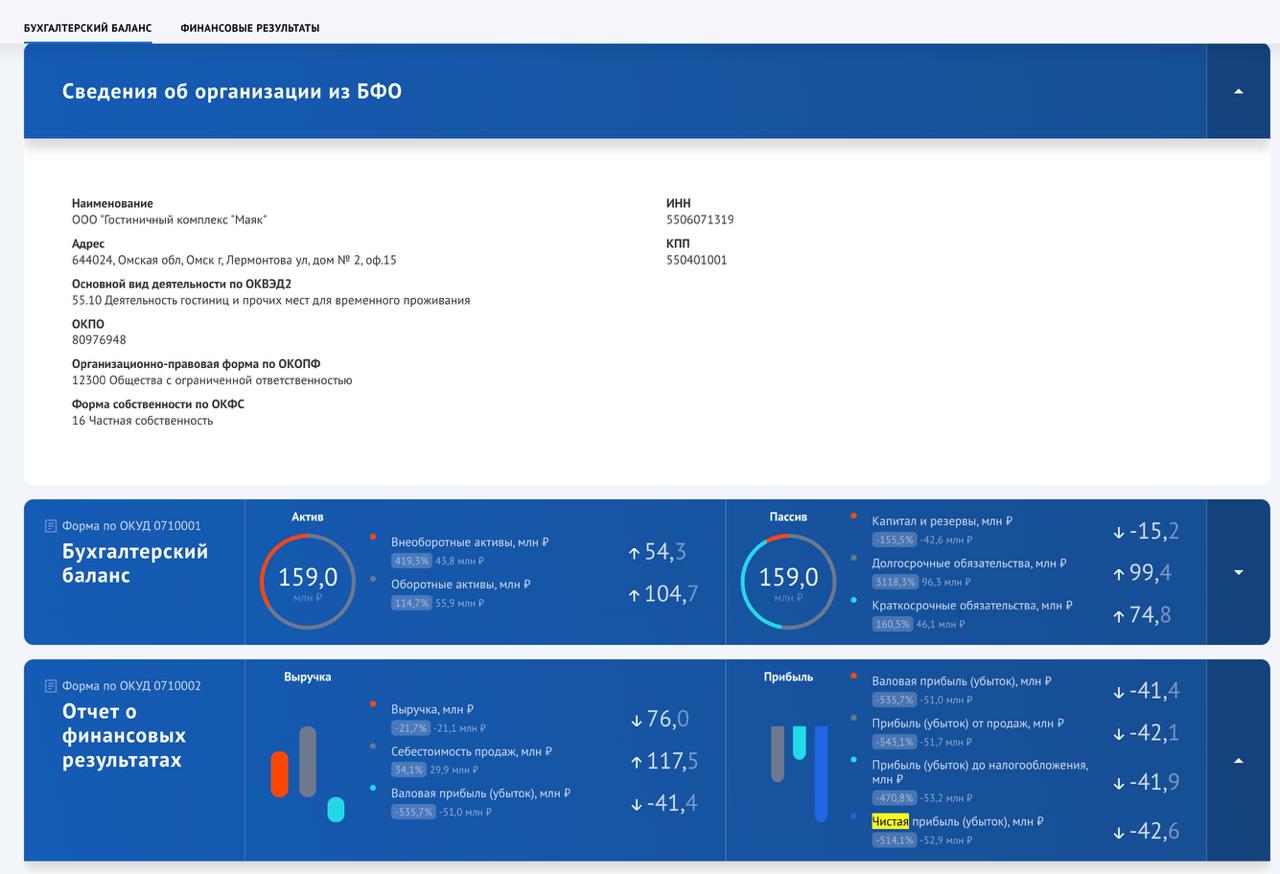Image resolution: width=1280 pixels, height=874 pixels.
Task: Open the Бухгалтерский баланс heading
Action: click(x=135, y=563)
